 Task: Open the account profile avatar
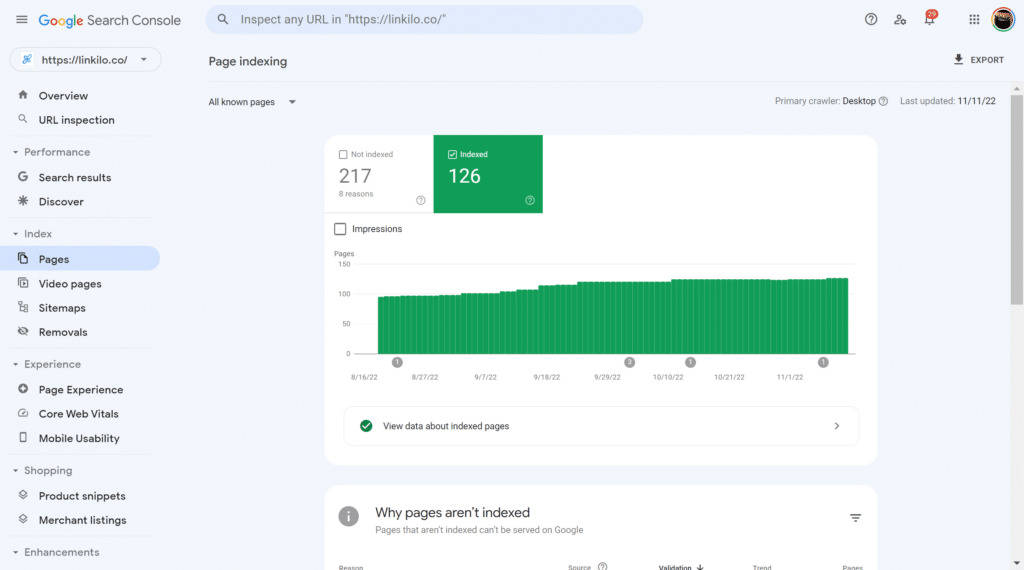click(x=1002, y=20)
